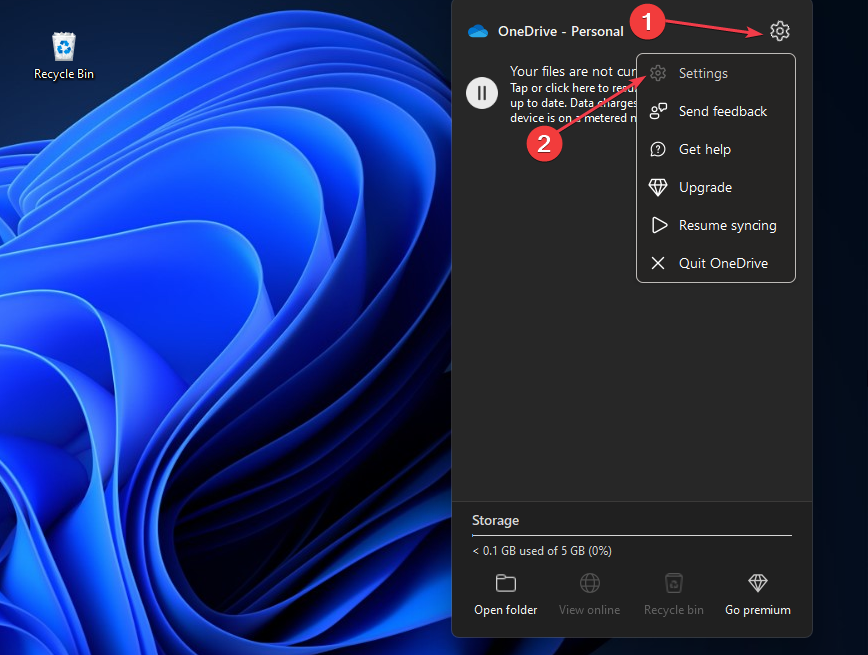Open the Recycle Bin from the desktop
868x655 pixels.
tap(63, 47)
